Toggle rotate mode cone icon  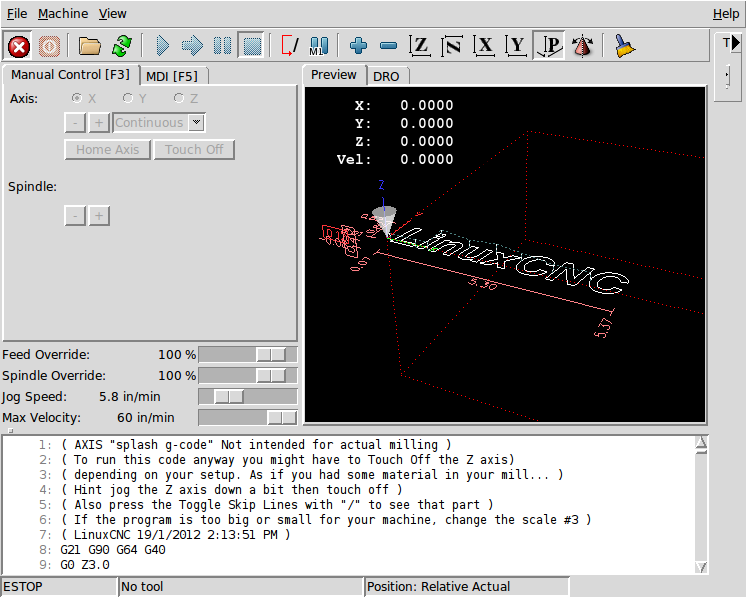[x=582, y=47]
